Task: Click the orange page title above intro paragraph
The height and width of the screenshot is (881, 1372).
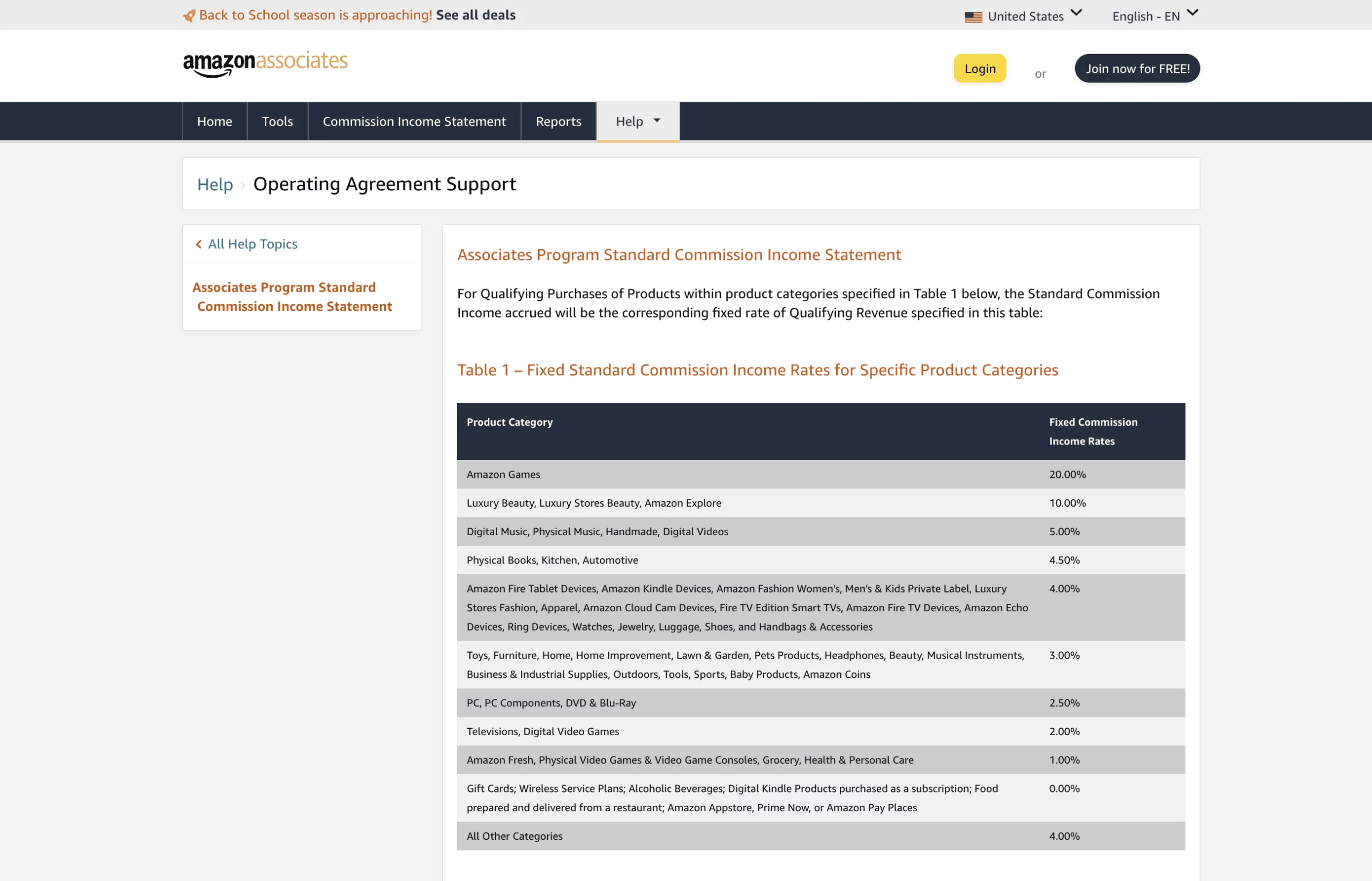Action: coord(679,255)
